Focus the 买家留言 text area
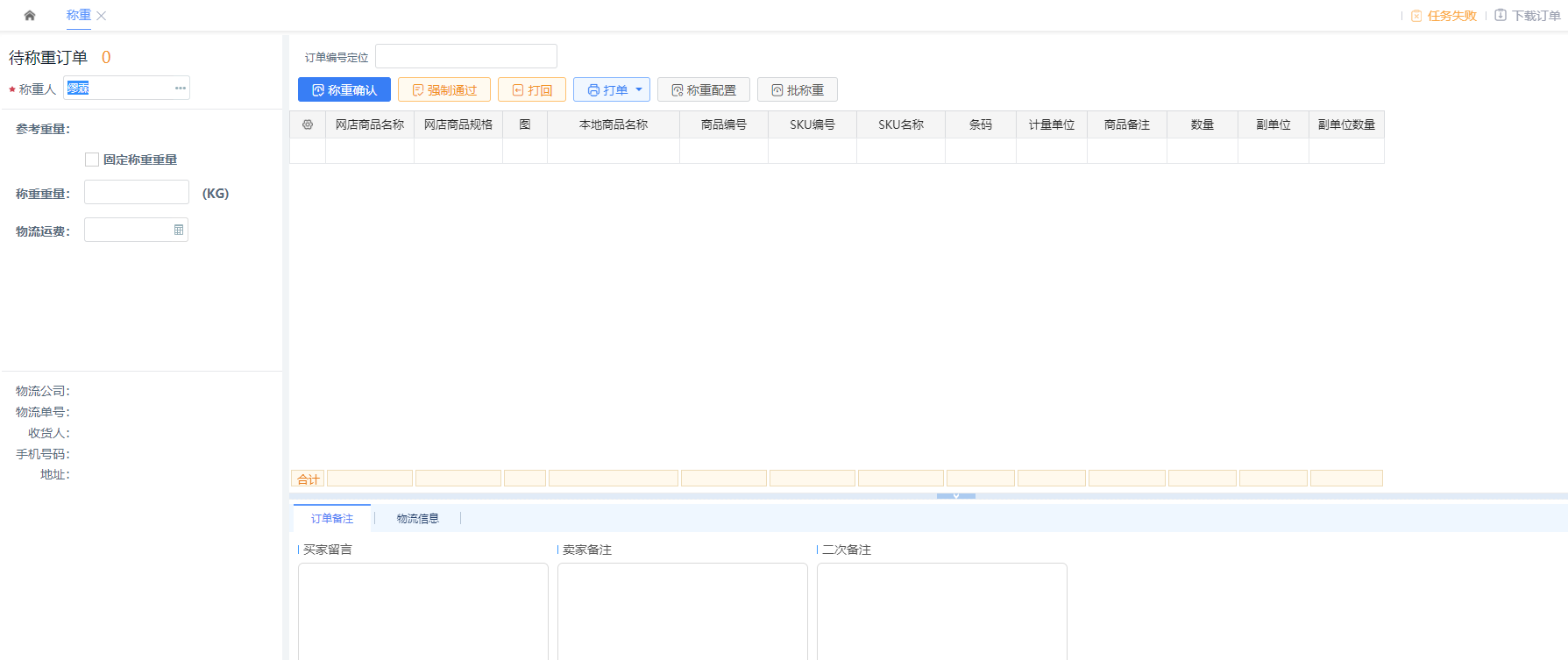The image size is (1568, 660). pyautogui.click(x=423, y=611)
